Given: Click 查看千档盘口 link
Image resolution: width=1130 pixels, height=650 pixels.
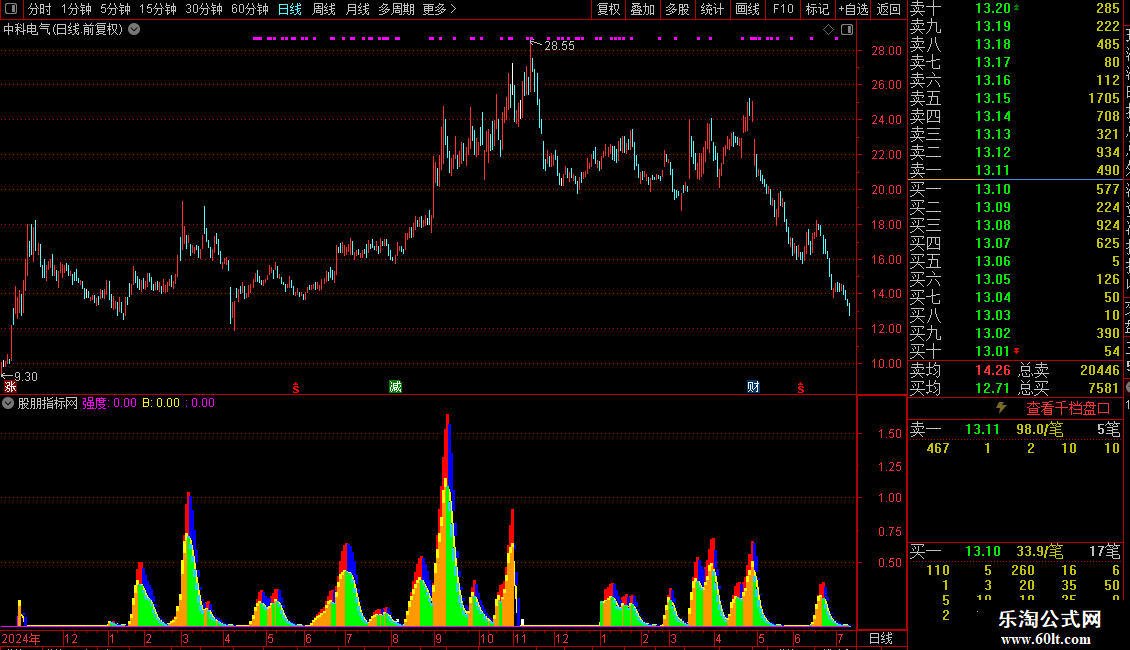Looking at the screenshot, I should (x=1068, y=409).
